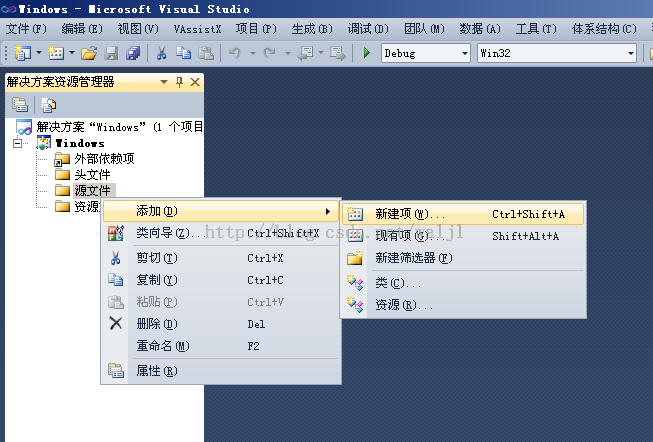Choose 类向导(Z) in the context menu
653x442 pixels.
(221, 233)
